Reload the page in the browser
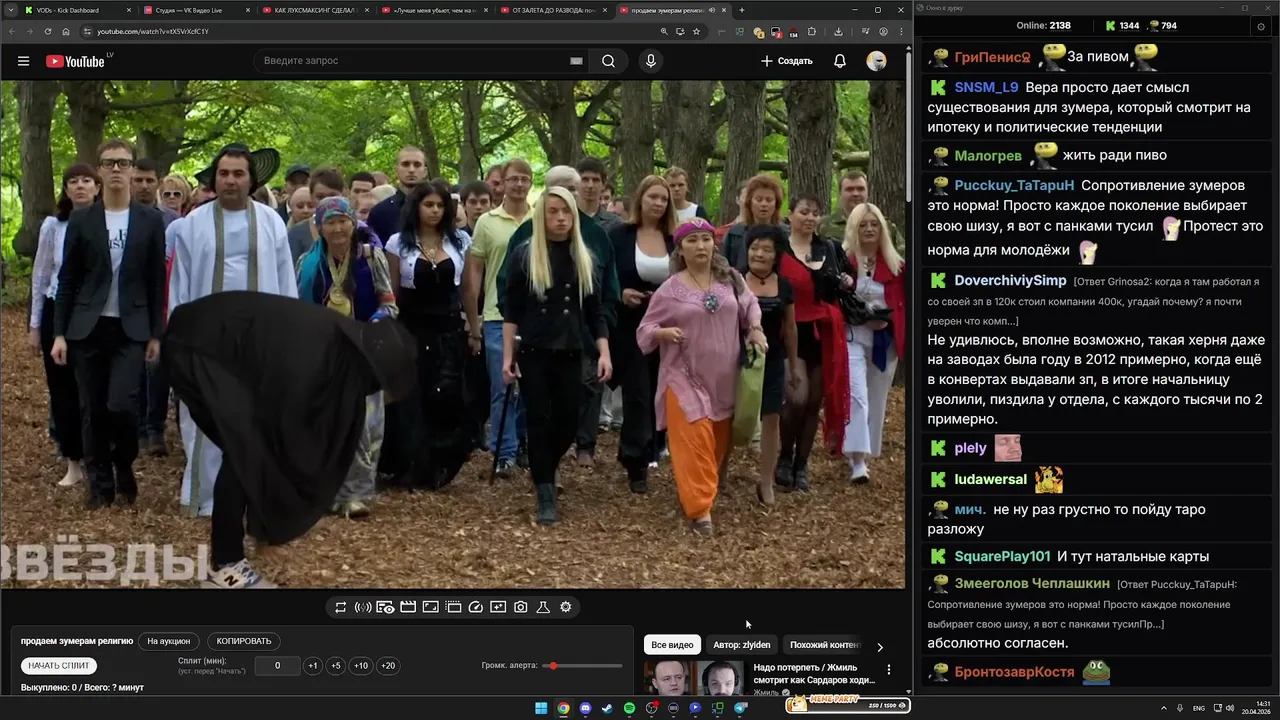 coord(47,31)
